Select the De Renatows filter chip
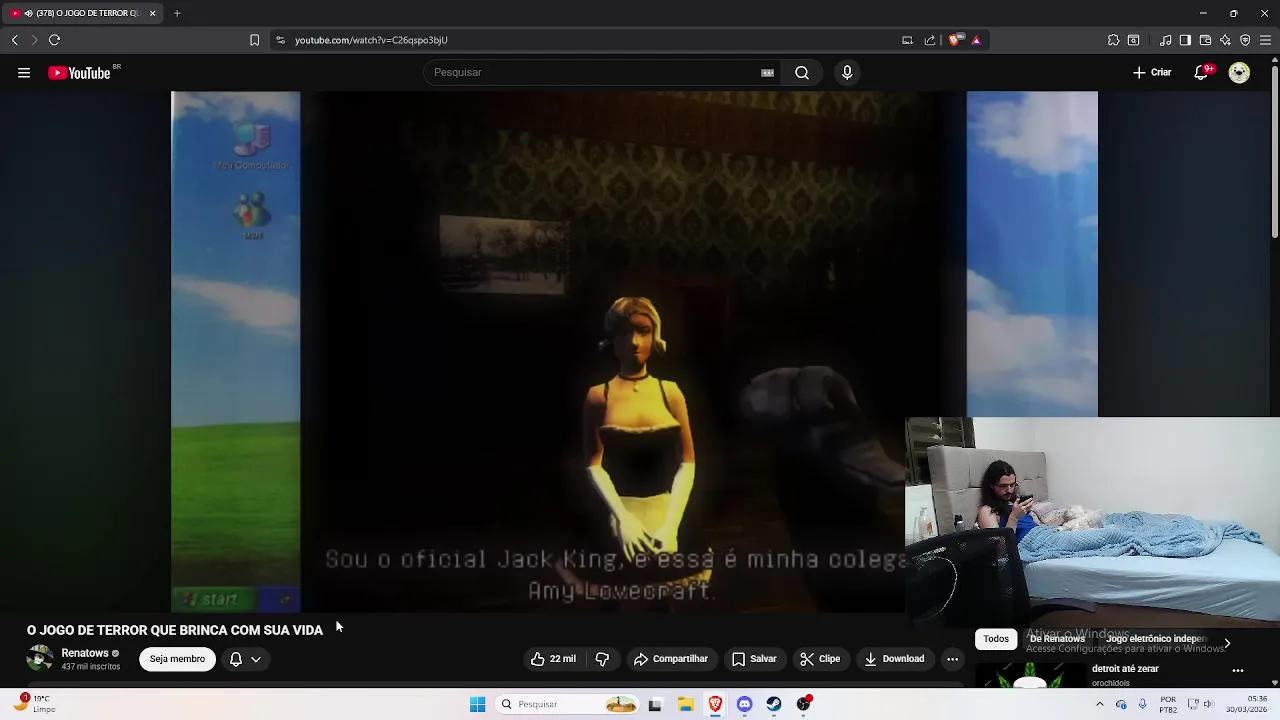Screen dimensions: 1280x720 [x=1057, y=639]
